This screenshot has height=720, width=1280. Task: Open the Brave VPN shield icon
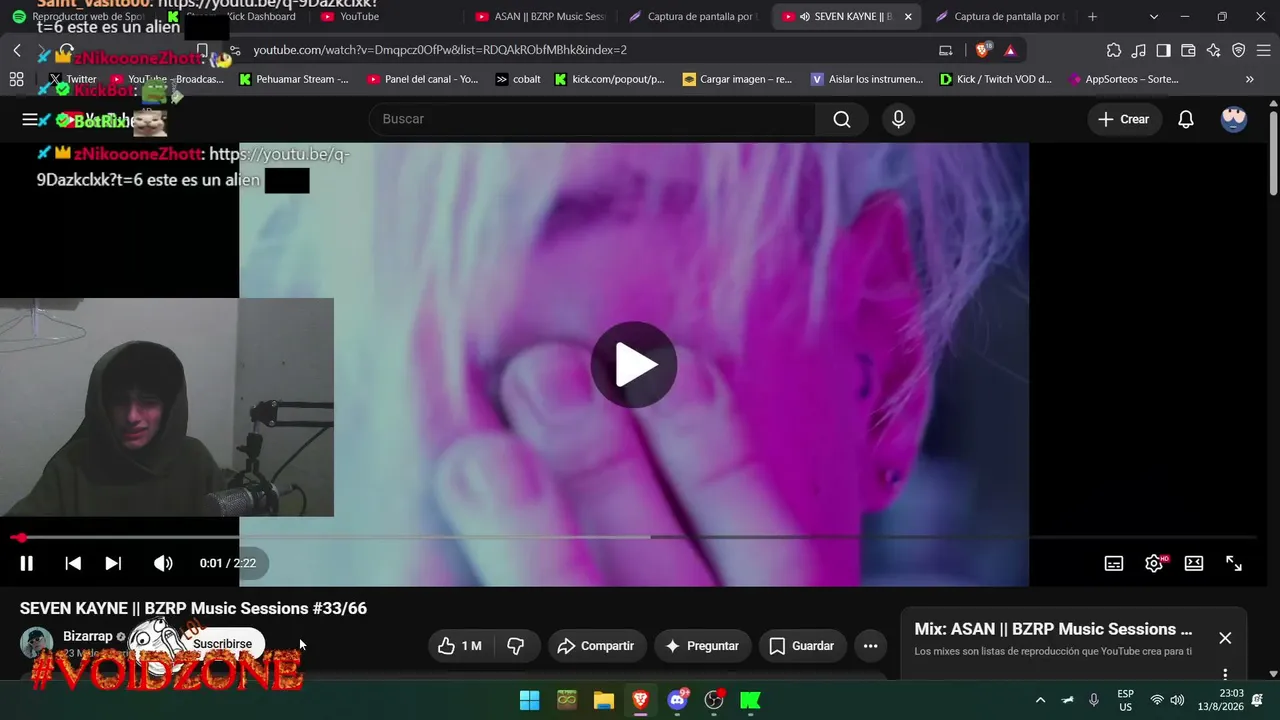[1239, 50]
